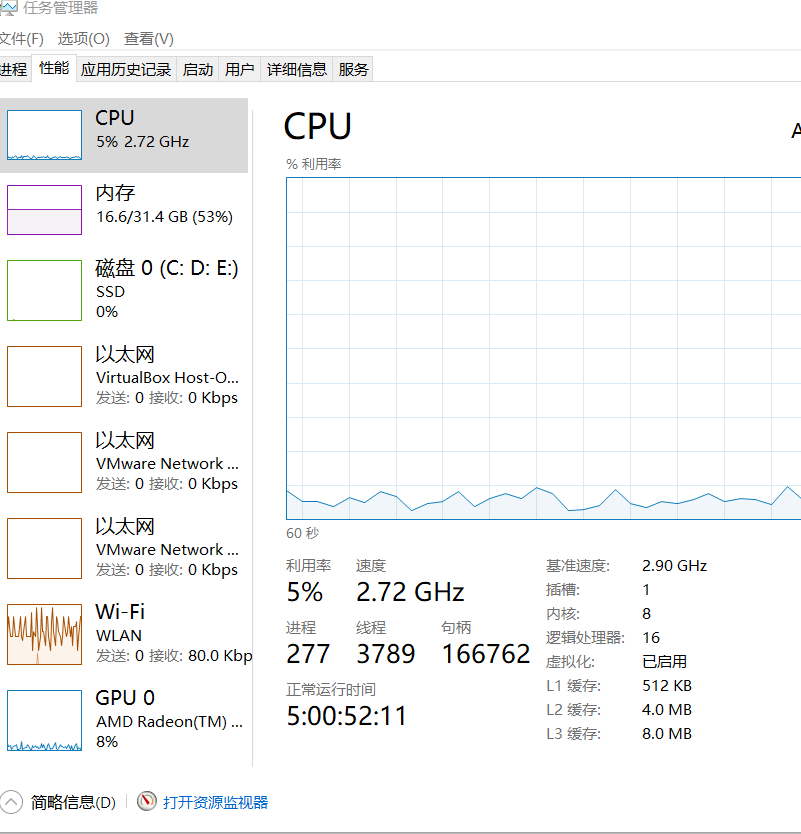The image size is (801, 834).
Task: Open the 选项(O) menu
Action: (83, 39)
